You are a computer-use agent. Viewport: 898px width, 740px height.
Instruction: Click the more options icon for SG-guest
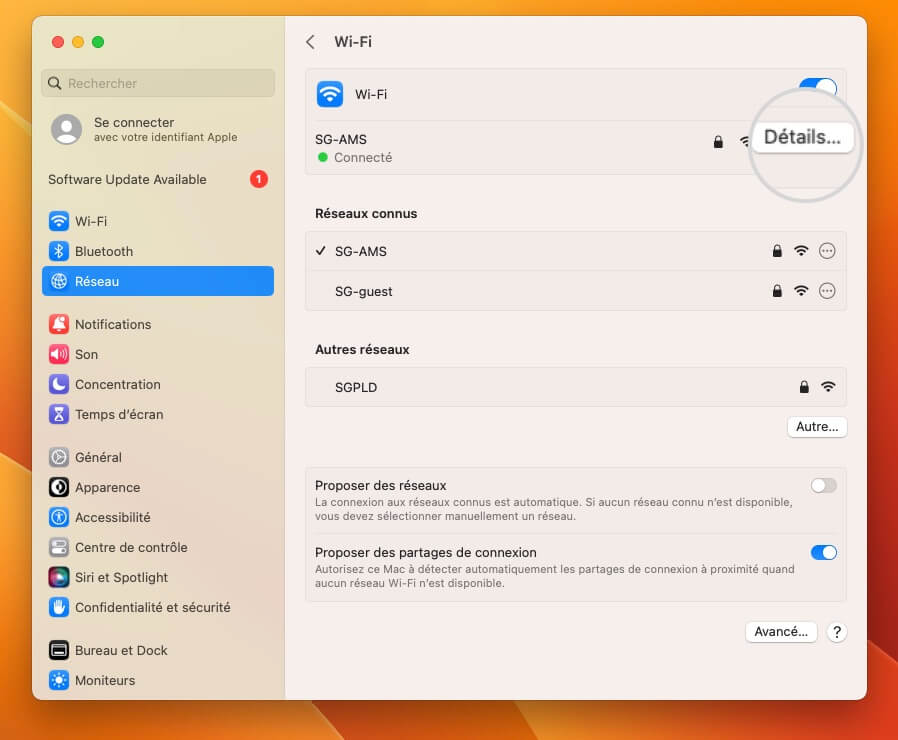[x=826, y=291]
